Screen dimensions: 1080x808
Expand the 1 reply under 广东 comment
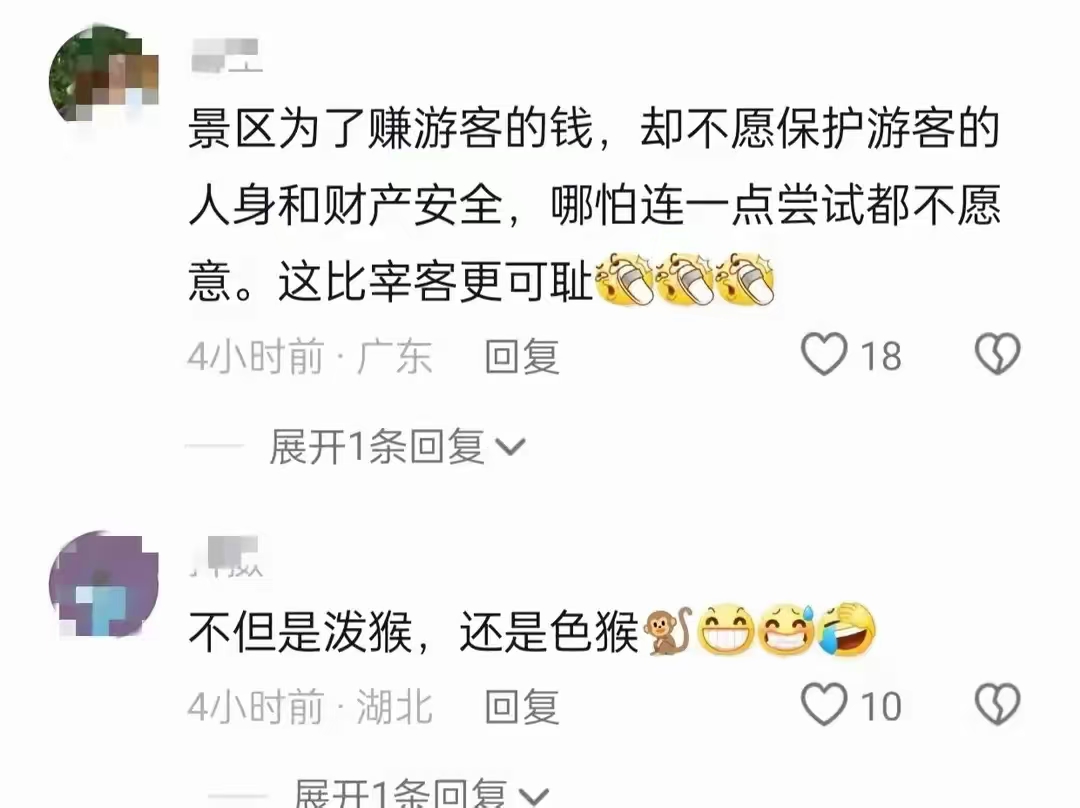(x=397, y=446)
